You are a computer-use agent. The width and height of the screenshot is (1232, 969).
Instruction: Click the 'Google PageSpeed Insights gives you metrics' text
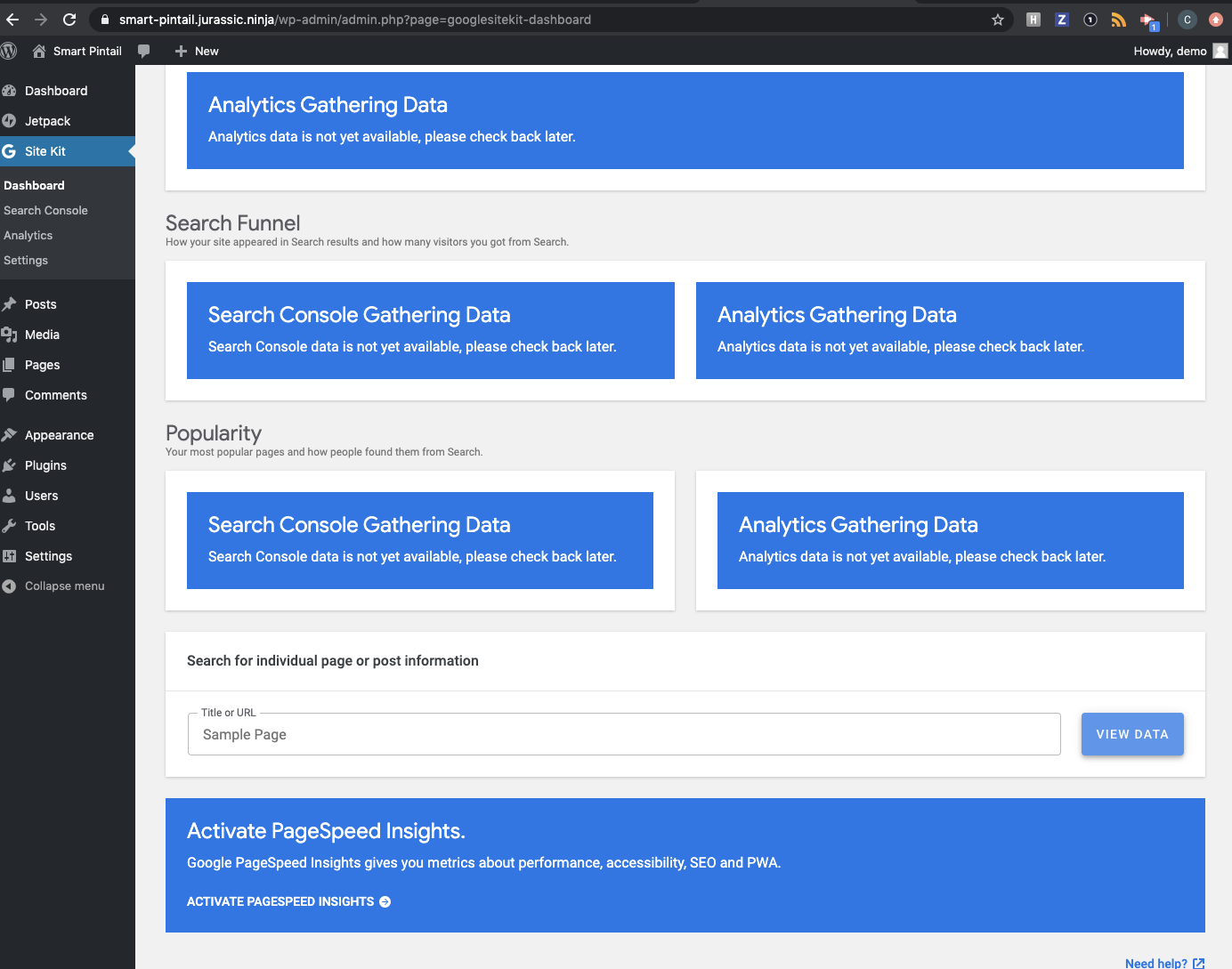(x=484, y=862)
